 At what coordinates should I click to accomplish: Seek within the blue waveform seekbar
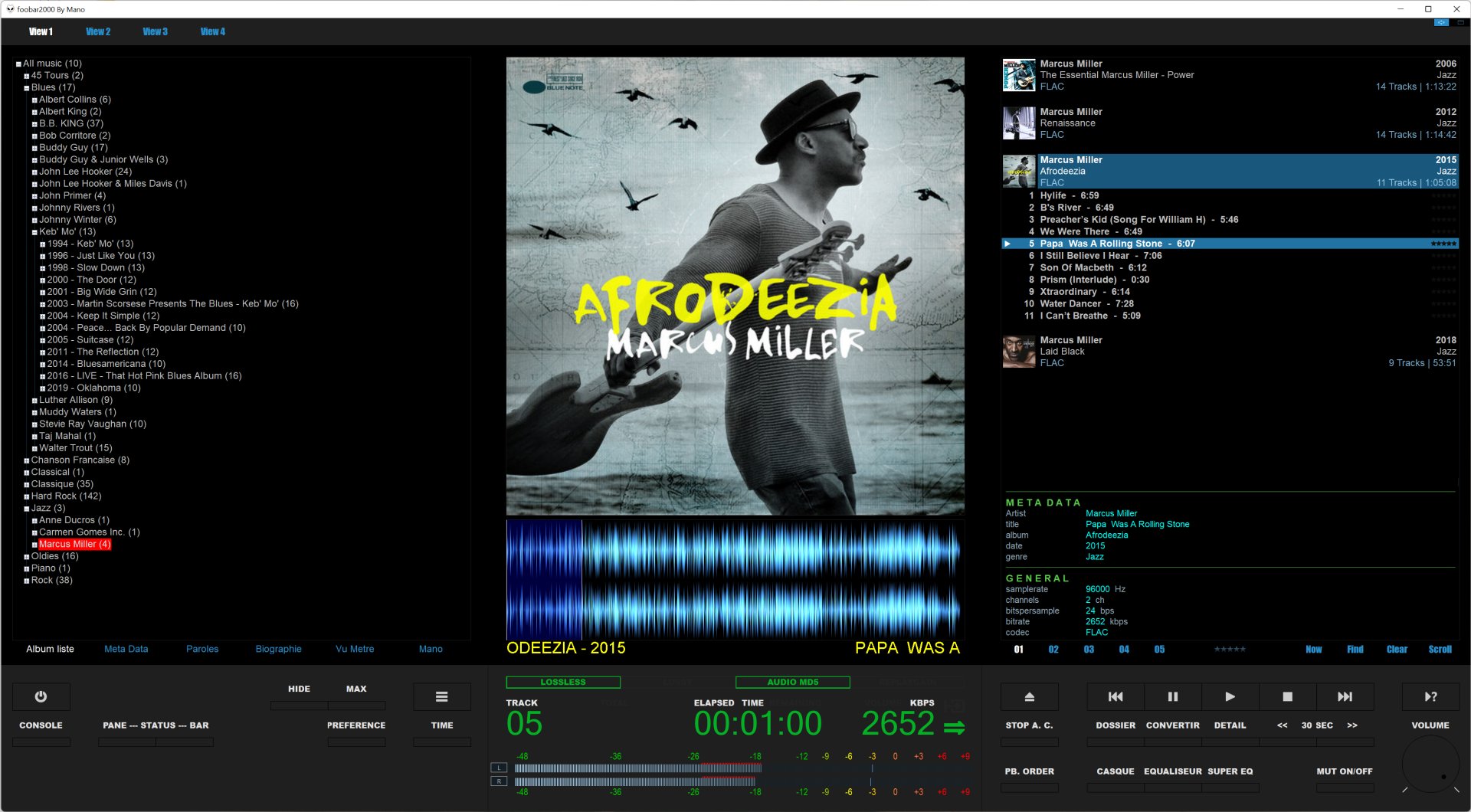pyautogui.click(x=734, y=579)
